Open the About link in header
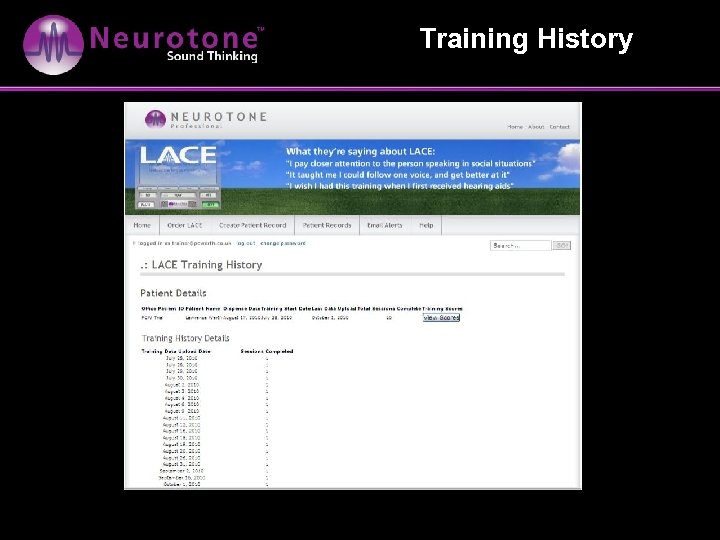Viewport: 720px width, 540px height. click(x=536, y=127)
